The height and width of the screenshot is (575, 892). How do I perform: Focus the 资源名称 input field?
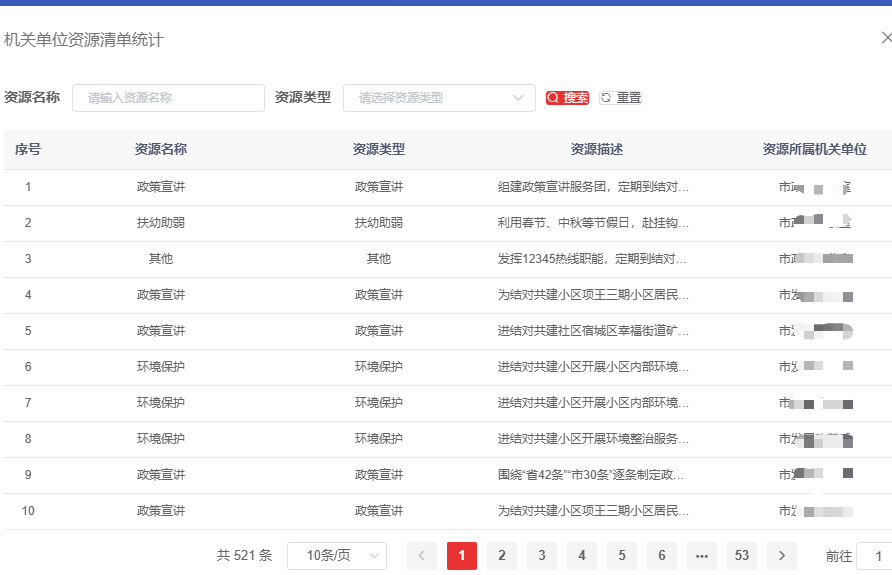coord(168,98)
